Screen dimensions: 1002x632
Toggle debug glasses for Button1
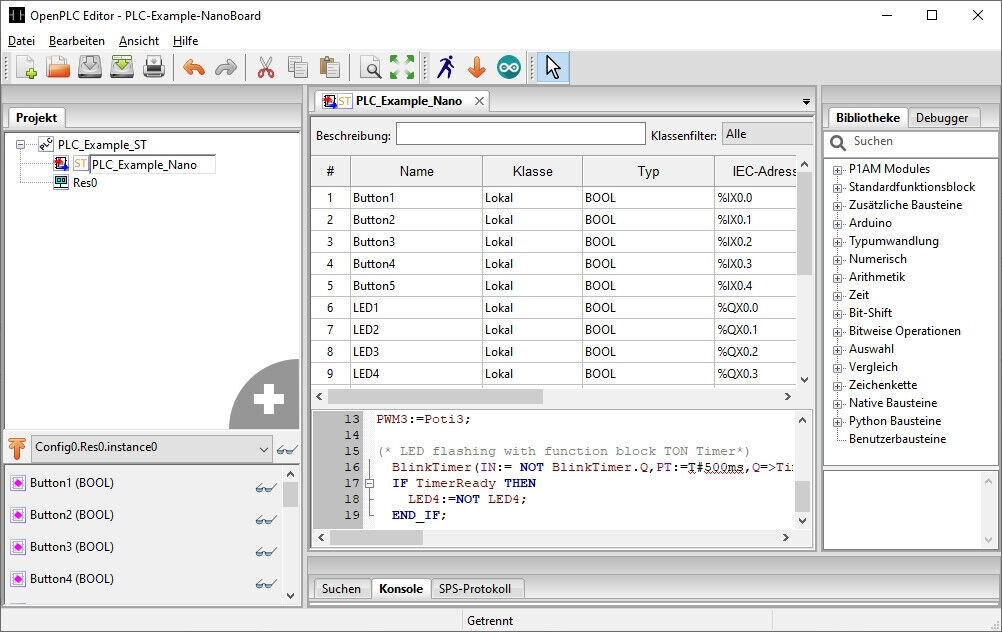pyautogui.click(x=265, y=488)
